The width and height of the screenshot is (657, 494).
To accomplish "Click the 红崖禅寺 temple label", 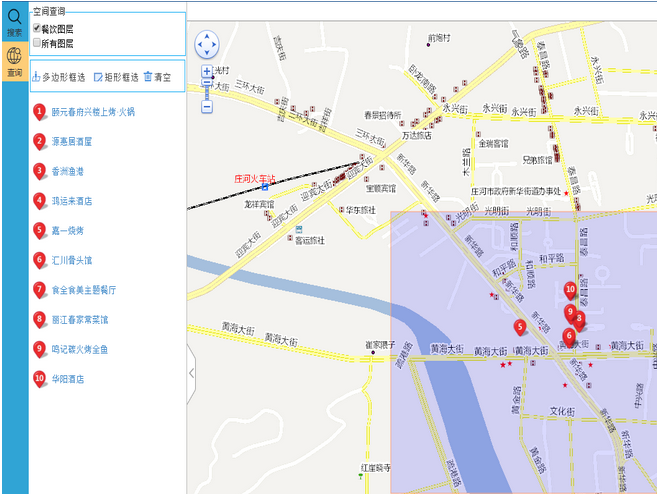I will pos(375,468).
